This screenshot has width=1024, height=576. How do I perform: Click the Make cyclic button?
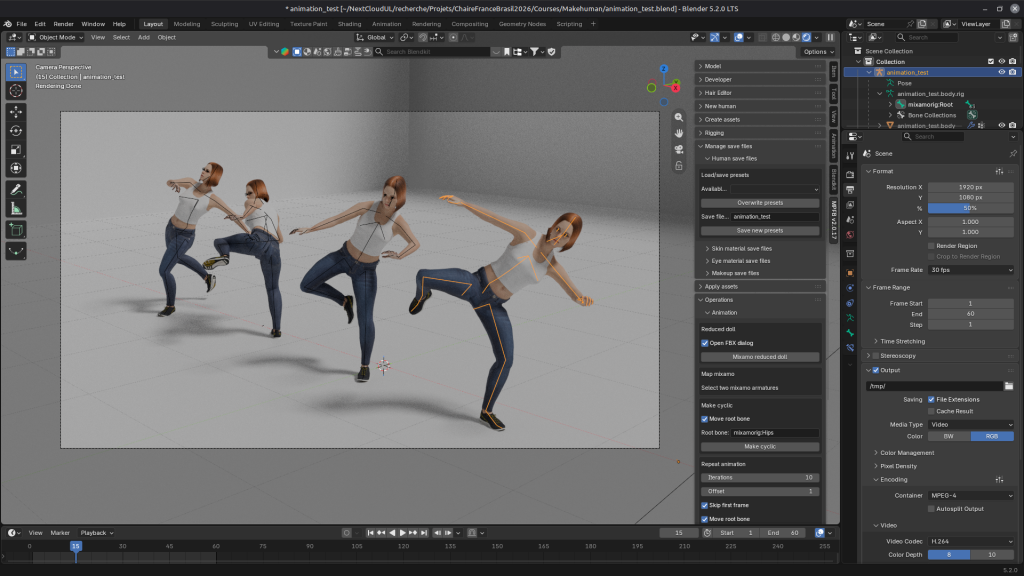(760, 447)
